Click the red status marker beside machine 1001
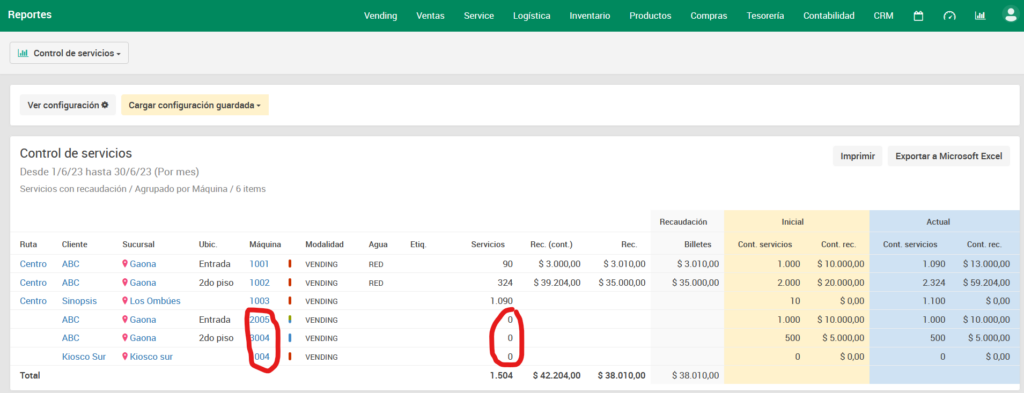Screen dimensions: 1024x393 (x=289, y=264)
